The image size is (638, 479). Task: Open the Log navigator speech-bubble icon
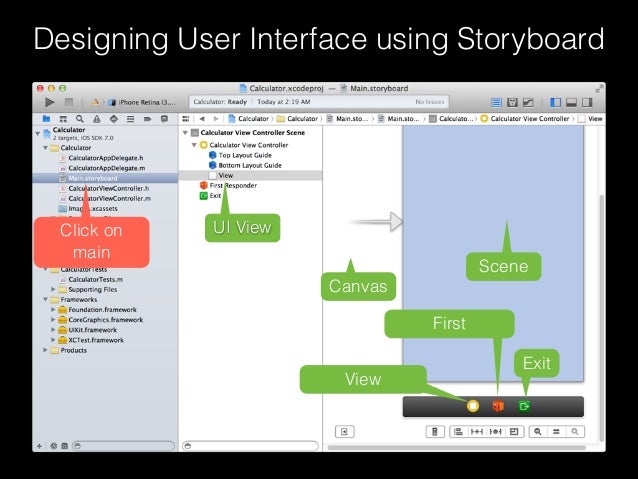pyautogui.click(x=164, y=119)
